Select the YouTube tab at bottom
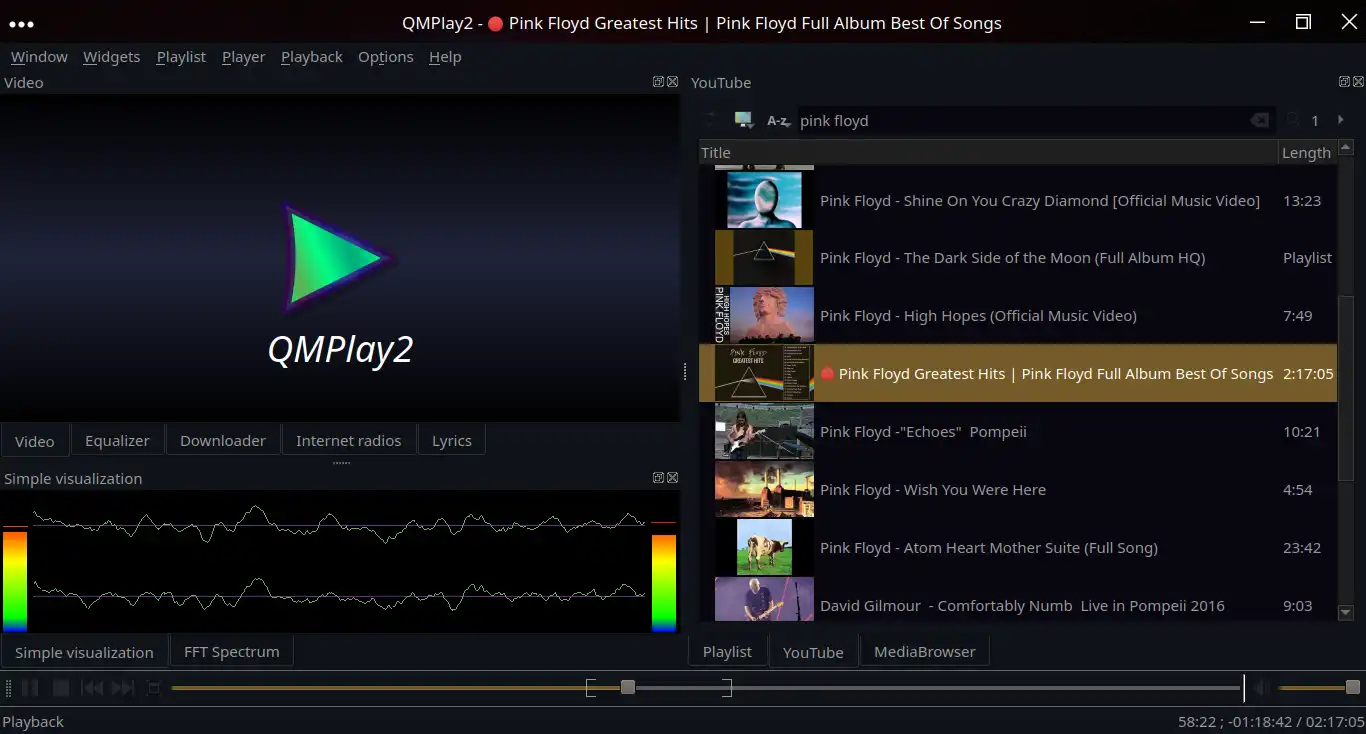The height and width of the screenshot is (734, 1366). coord(813,652)
